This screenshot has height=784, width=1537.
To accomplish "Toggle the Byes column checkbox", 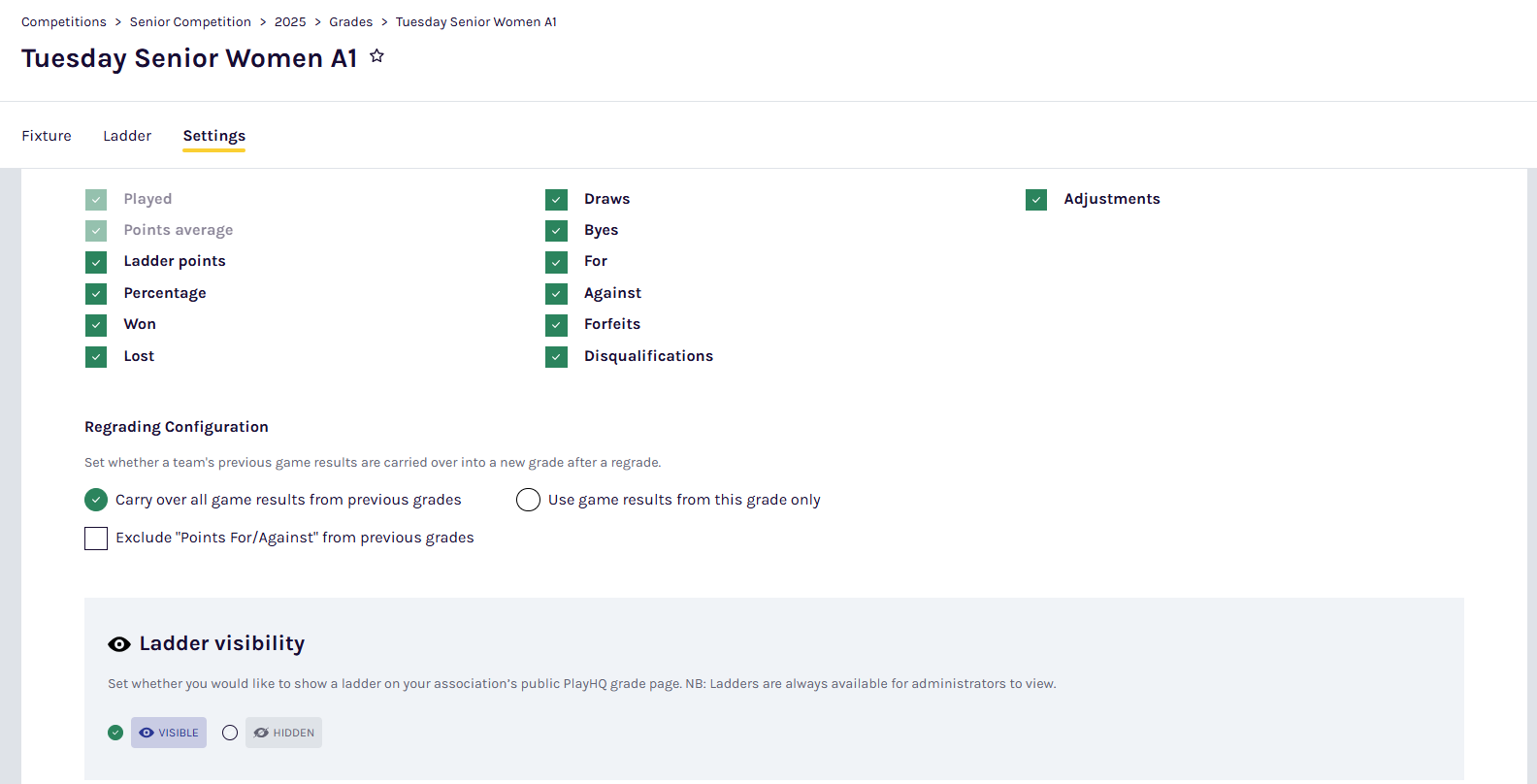I will click(x=556, y=231).
